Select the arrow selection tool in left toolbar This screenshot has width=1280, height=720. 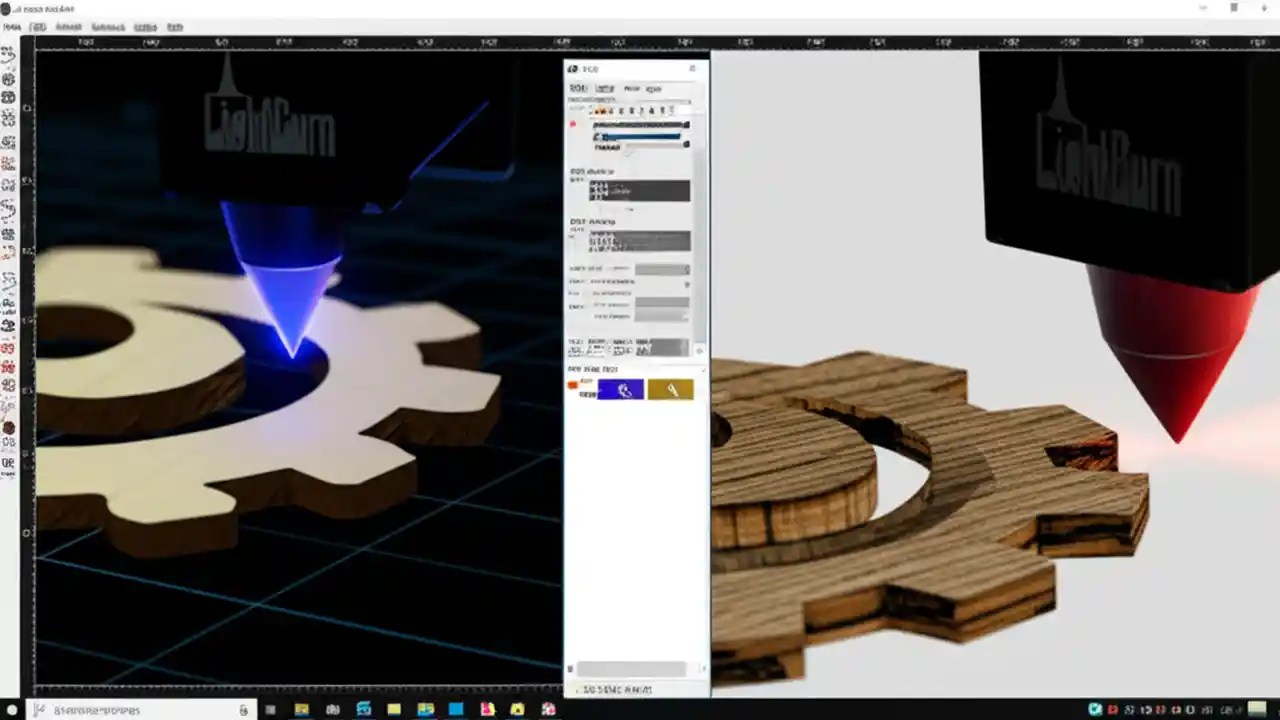[10, 52]
